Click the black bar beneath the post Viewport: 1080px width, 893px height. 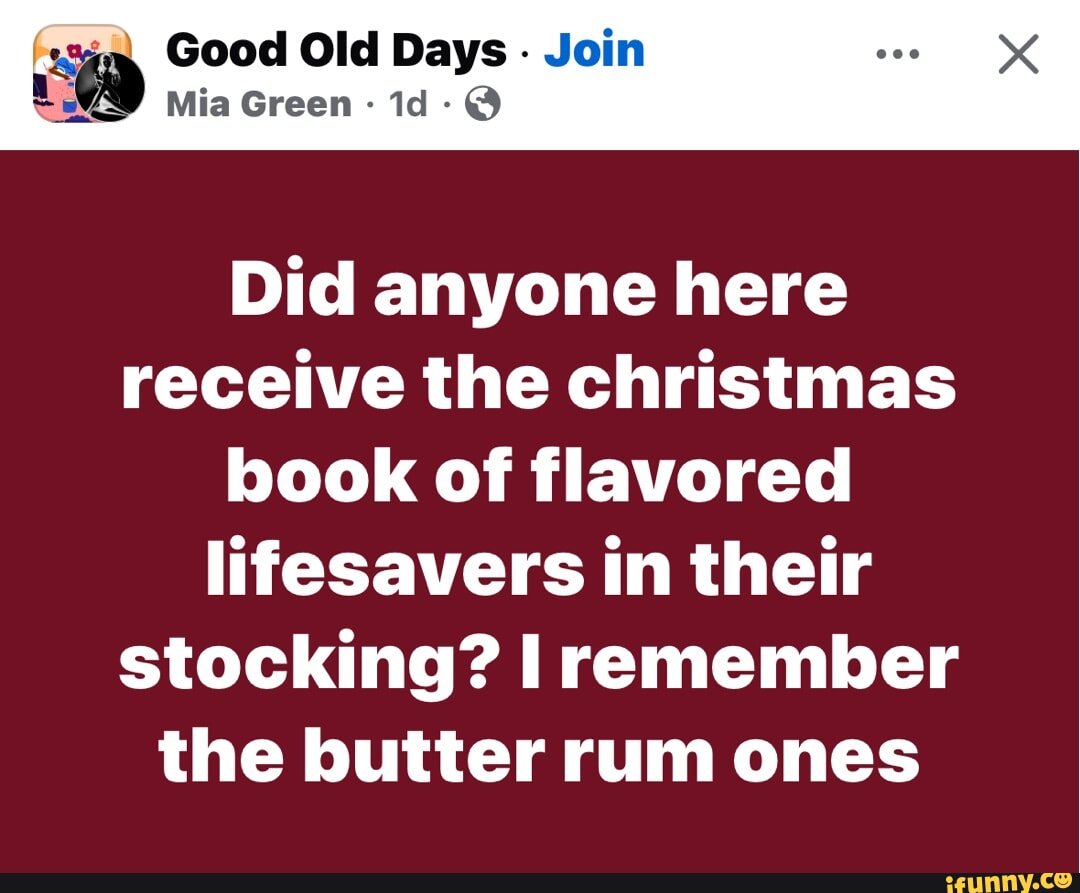[x=468, y=883]
